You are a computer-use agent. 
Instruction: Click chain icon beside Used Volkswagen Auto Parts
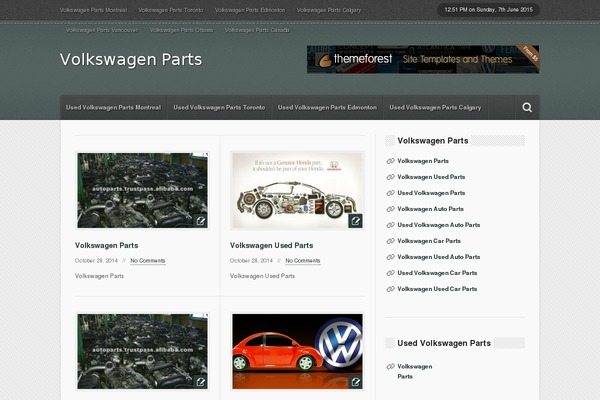390,225
